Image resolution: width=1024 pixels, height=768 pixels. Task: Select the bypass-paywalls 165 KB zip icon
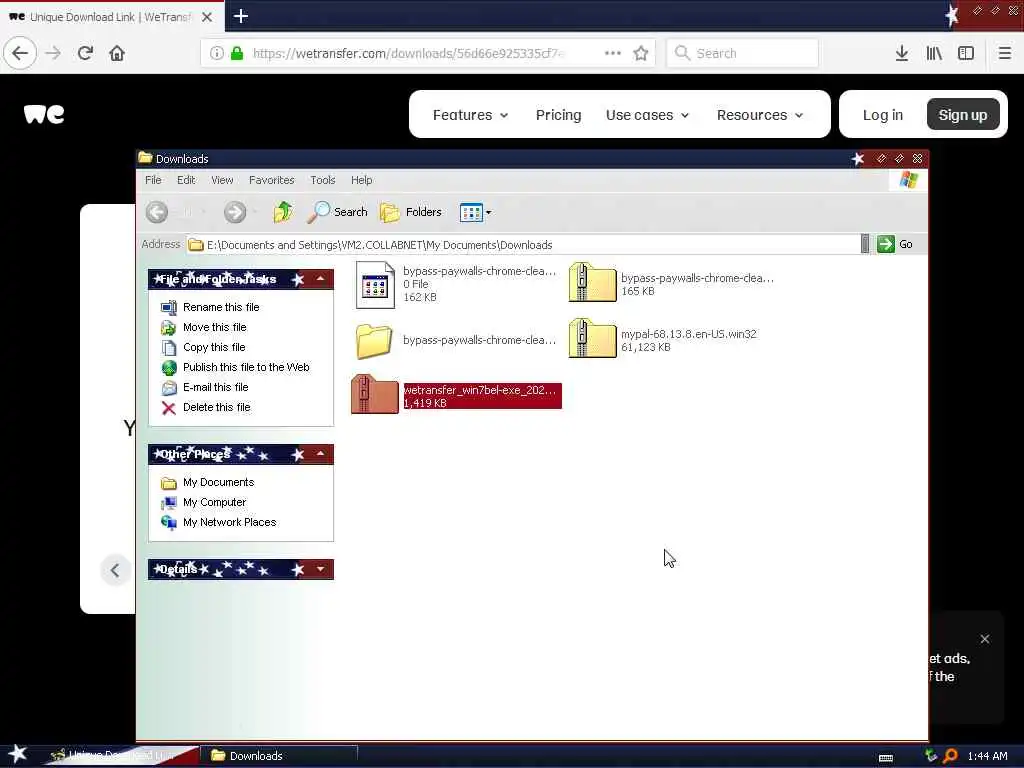592,282
